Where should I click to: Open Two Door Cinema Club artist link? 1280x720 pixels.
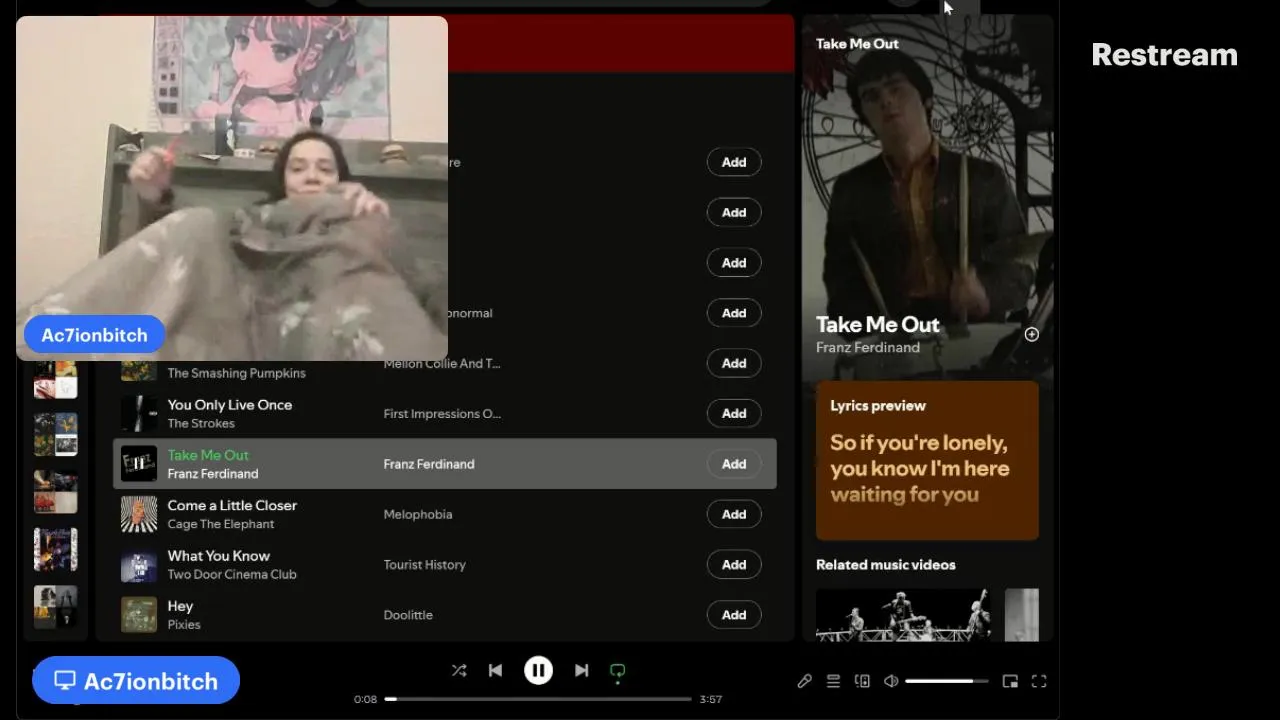pos(232,574)
